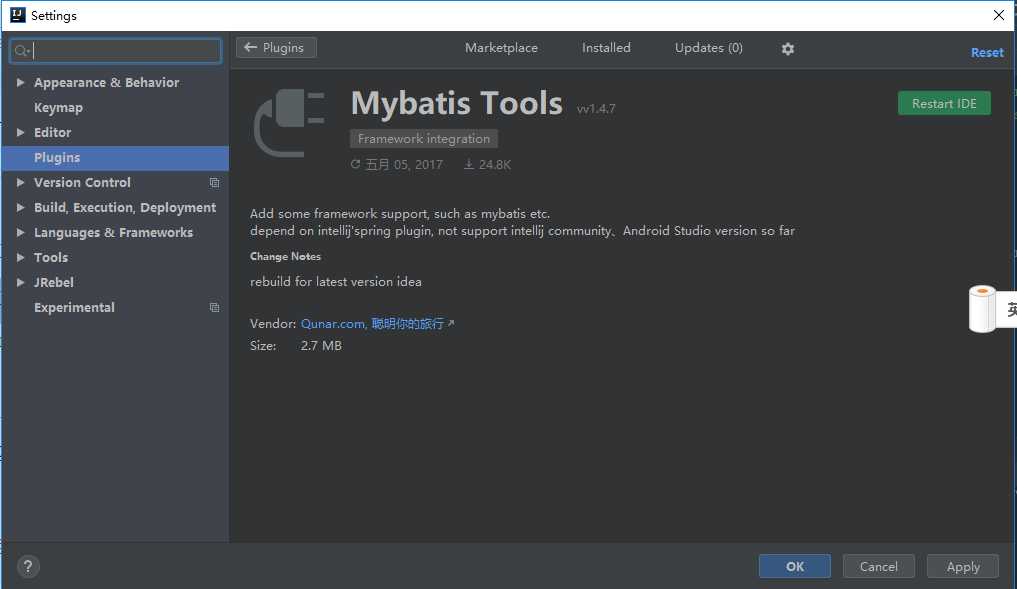Click the Restart IDE button
The height and width of the screenshot is (589, 1017).
pos(944,103)
